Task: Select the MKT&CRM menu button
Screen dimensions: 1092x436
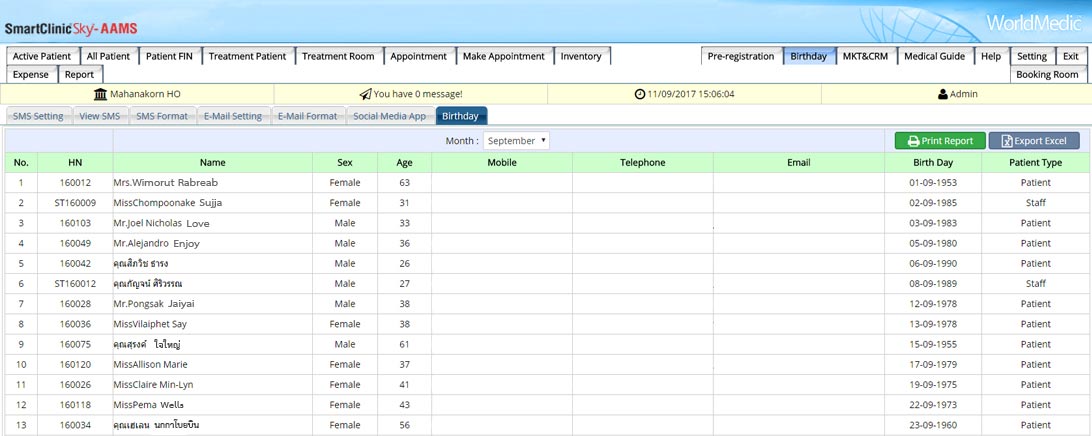Action: click(865, 57)
